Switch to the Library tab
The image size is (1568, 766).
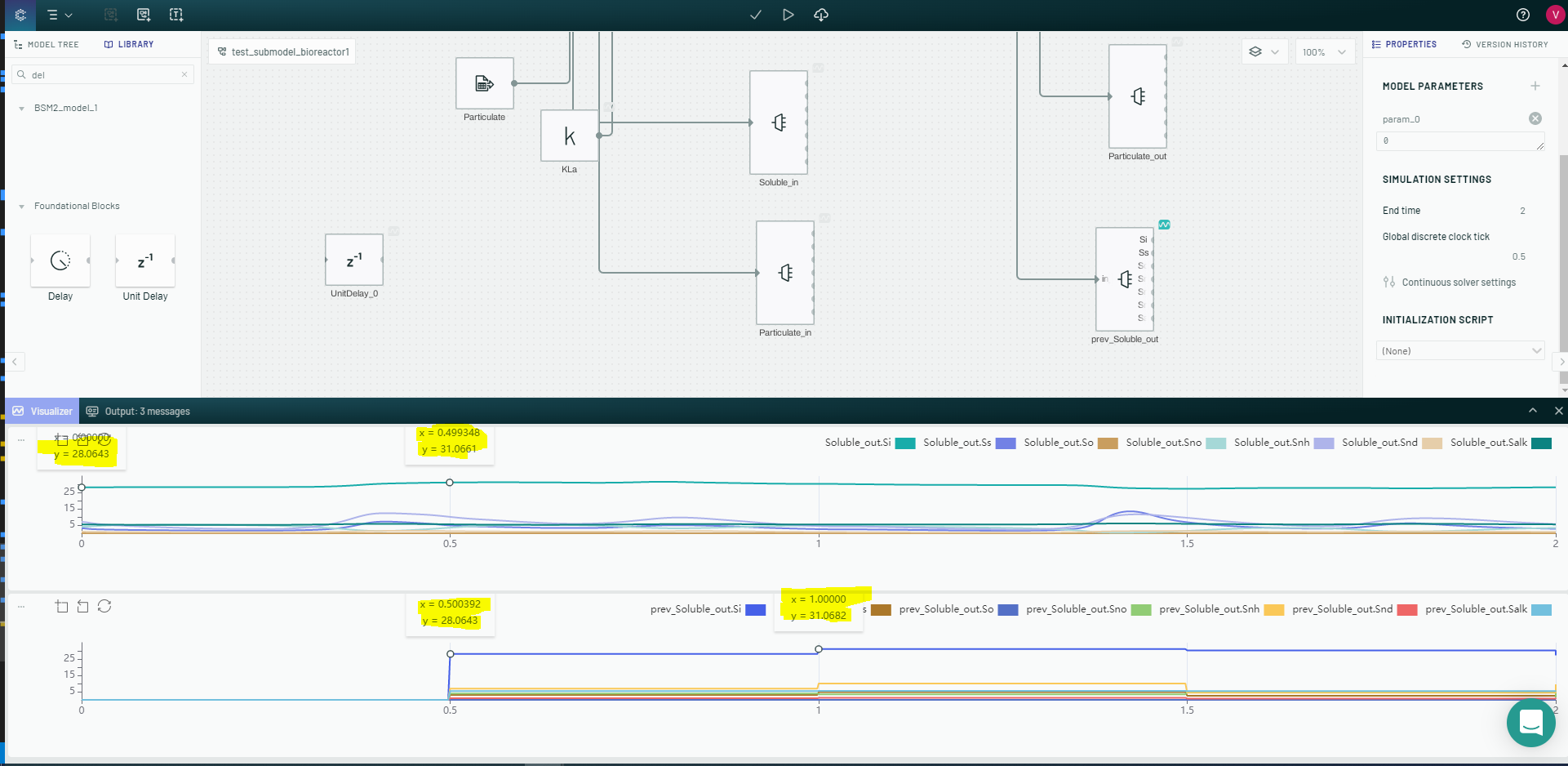click(x=129, y=45)
